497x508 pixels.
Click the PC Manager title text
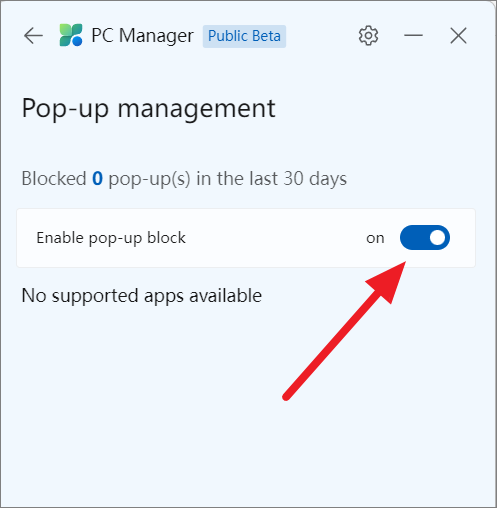(x=142, y=35)
